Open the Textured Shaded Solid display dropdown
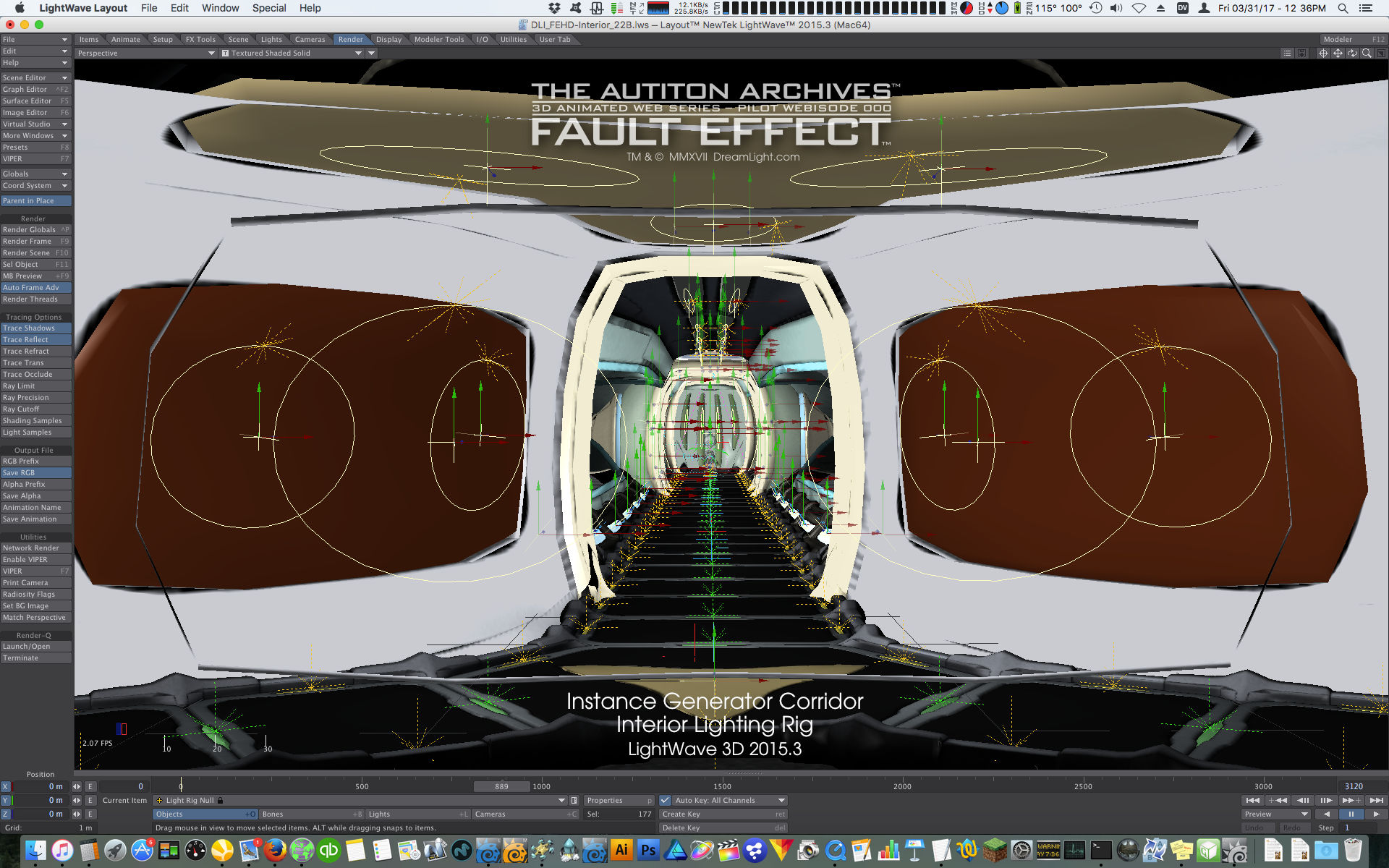The height and width of the screenshot is (868, 1389). [x=292, y=52]
